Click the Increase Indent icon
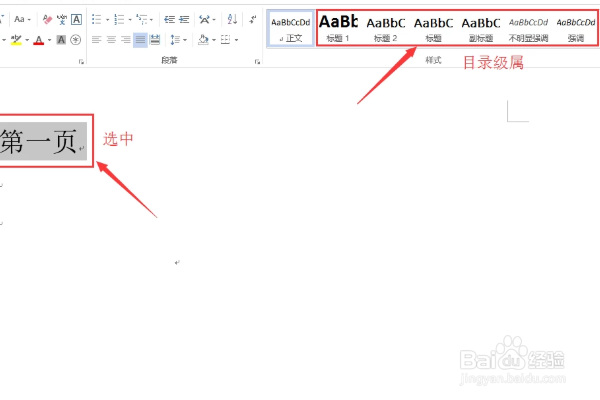Screen dimensions: 600x400 click(x=184, y=19)
